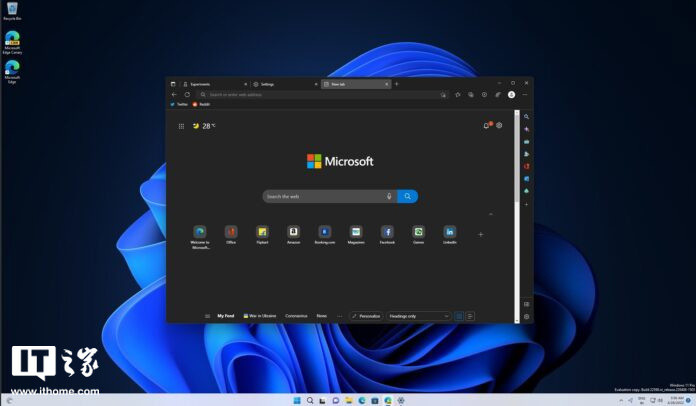696x406 pixels.
Task: Switch to the Settings tab
Action: [x=285, y=84]
